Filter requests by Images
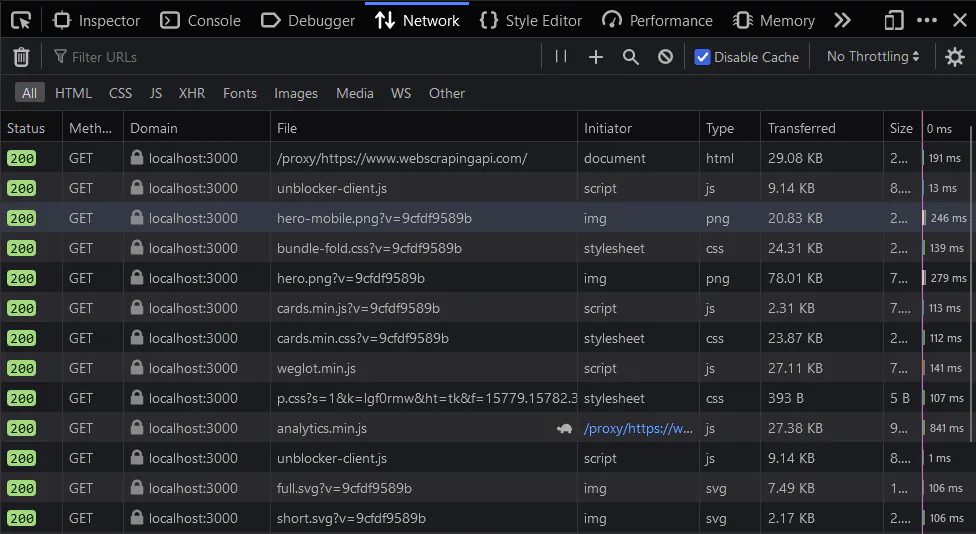Screen dimensions: 976x534 click(296, 93)
